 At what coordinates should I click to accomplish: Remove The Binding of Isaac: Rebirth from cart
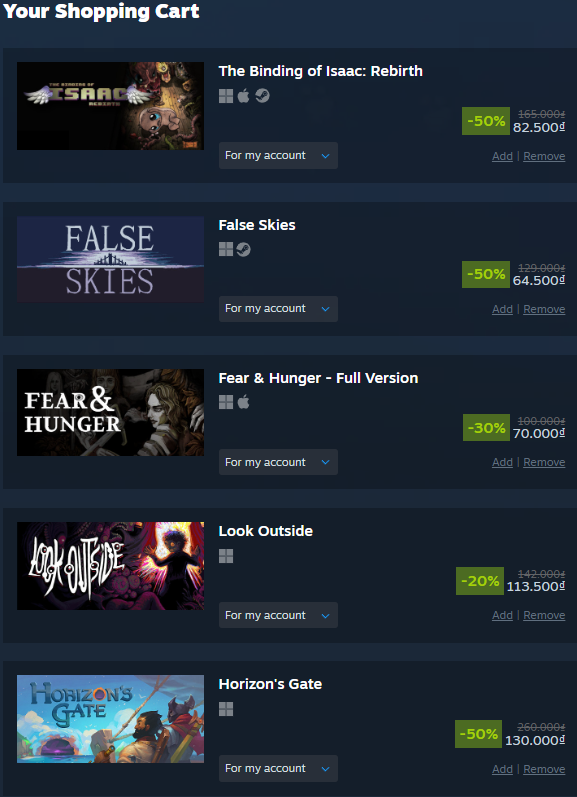544,156
